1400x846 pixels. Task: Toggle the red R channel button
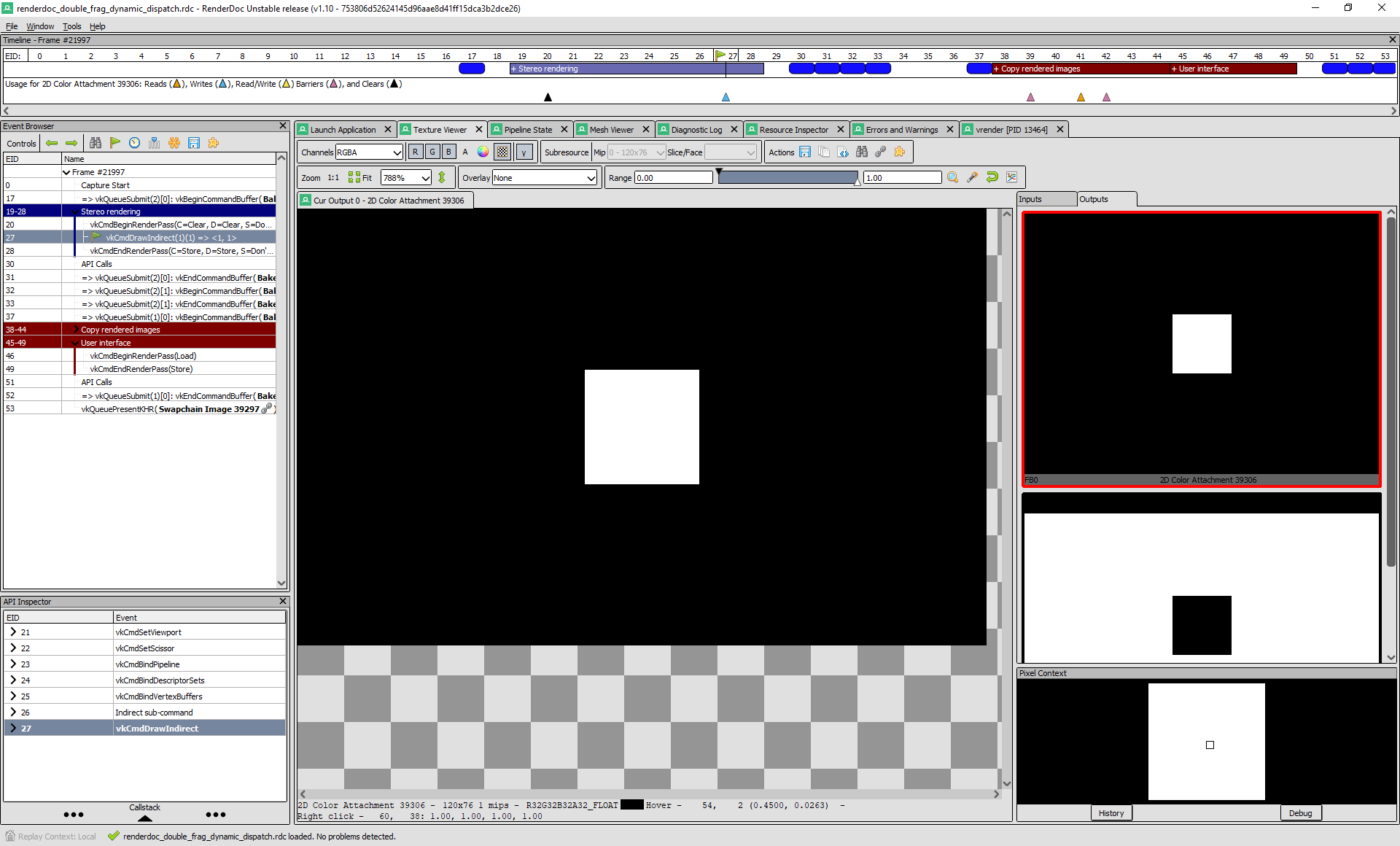[415, 152]
